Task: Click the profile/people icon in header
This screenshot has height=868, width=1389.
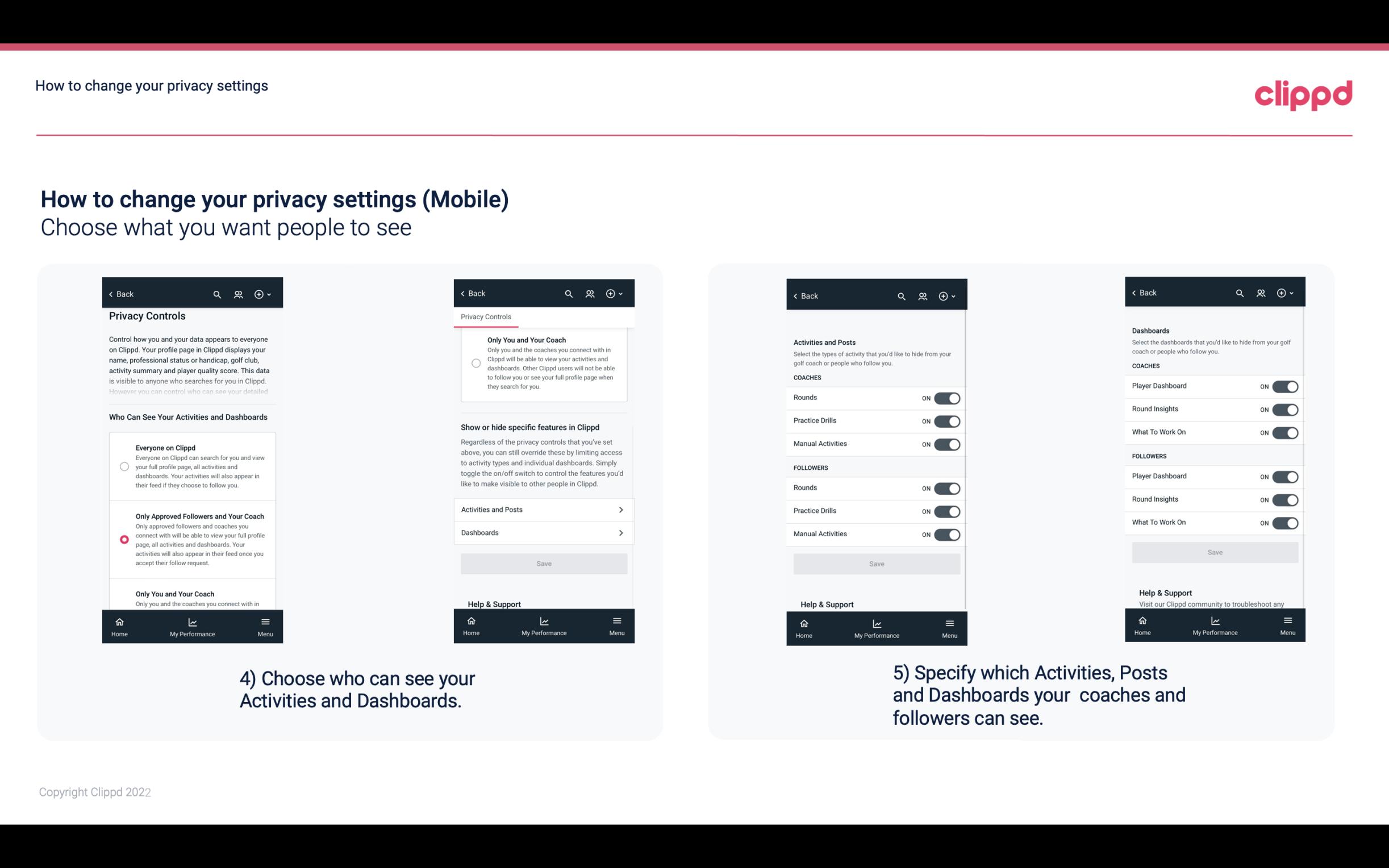Action: (238, 294)
